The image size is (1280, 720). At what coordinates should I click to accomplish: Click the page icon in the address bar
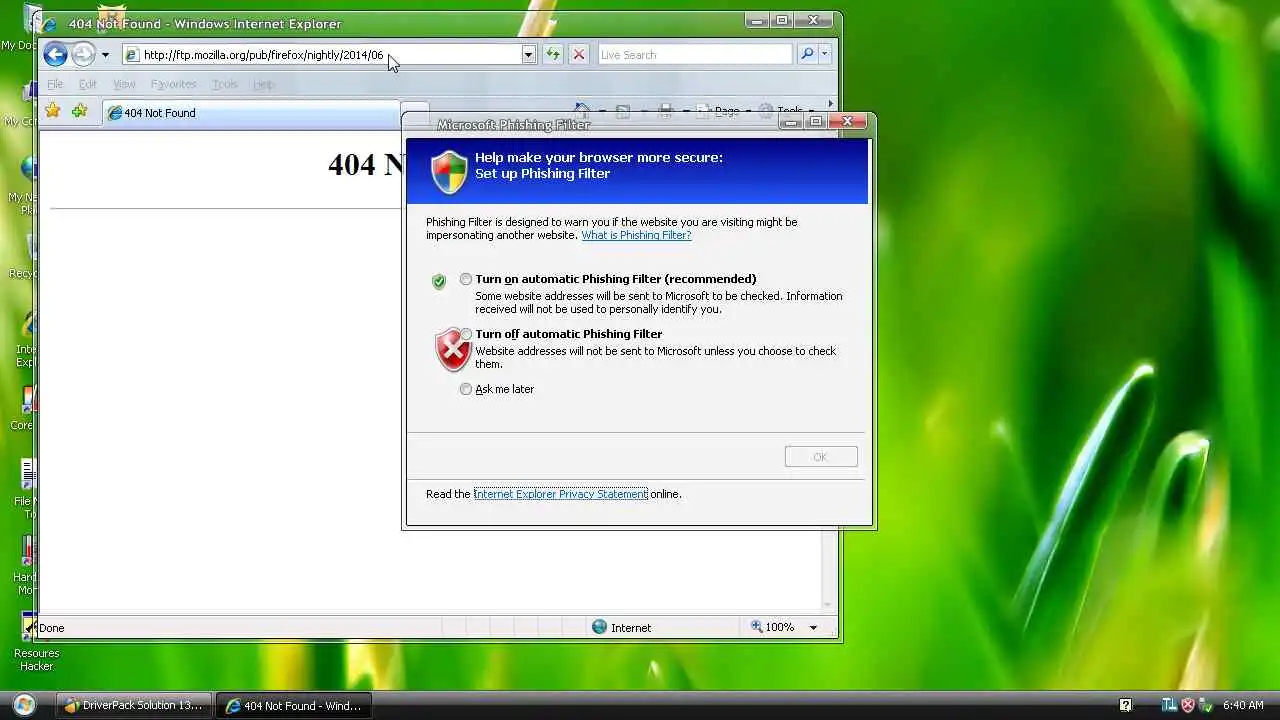tap(132, 55)
